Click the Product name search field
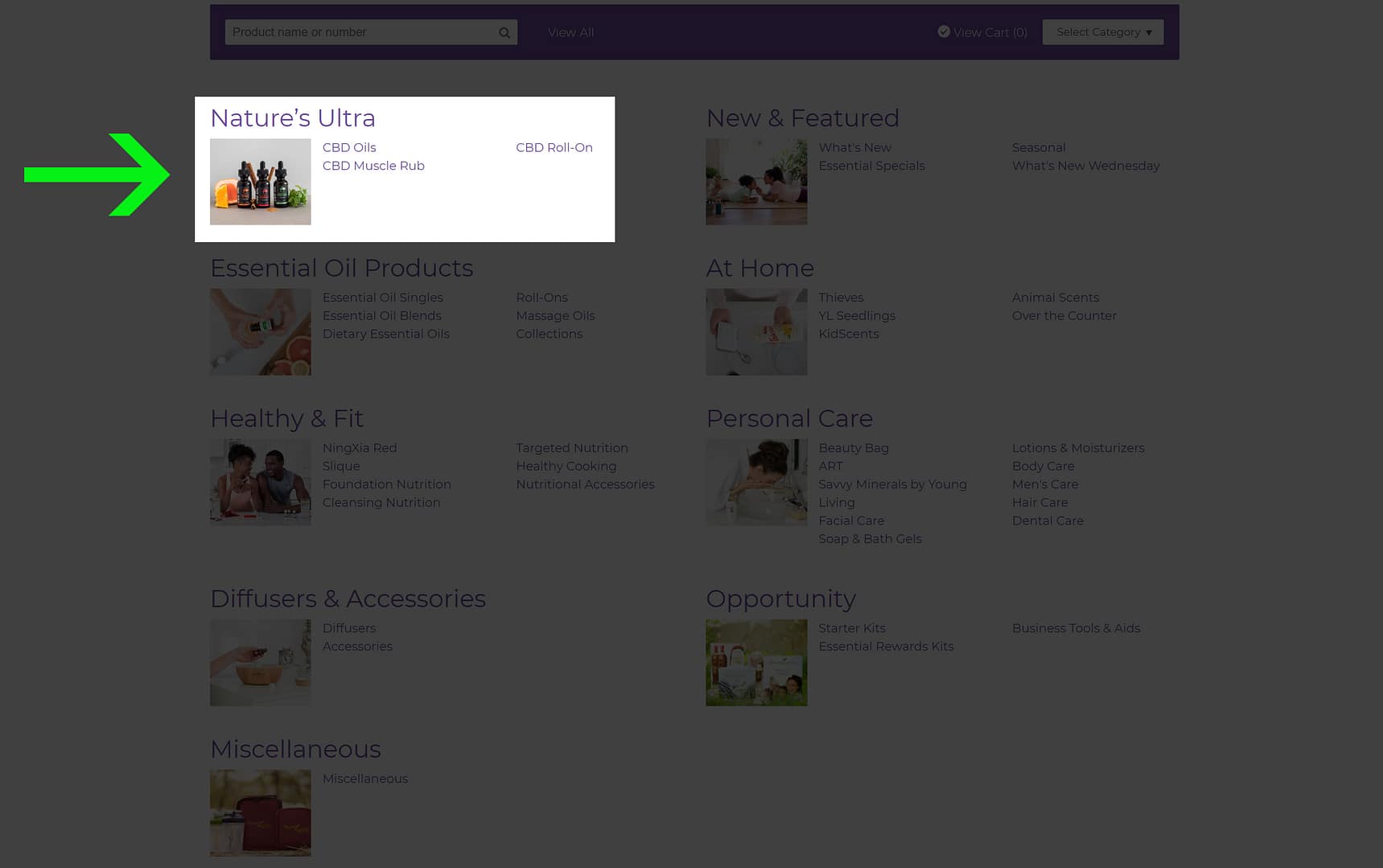Viewport: 1383px width, 868px height. pos(362,32)
